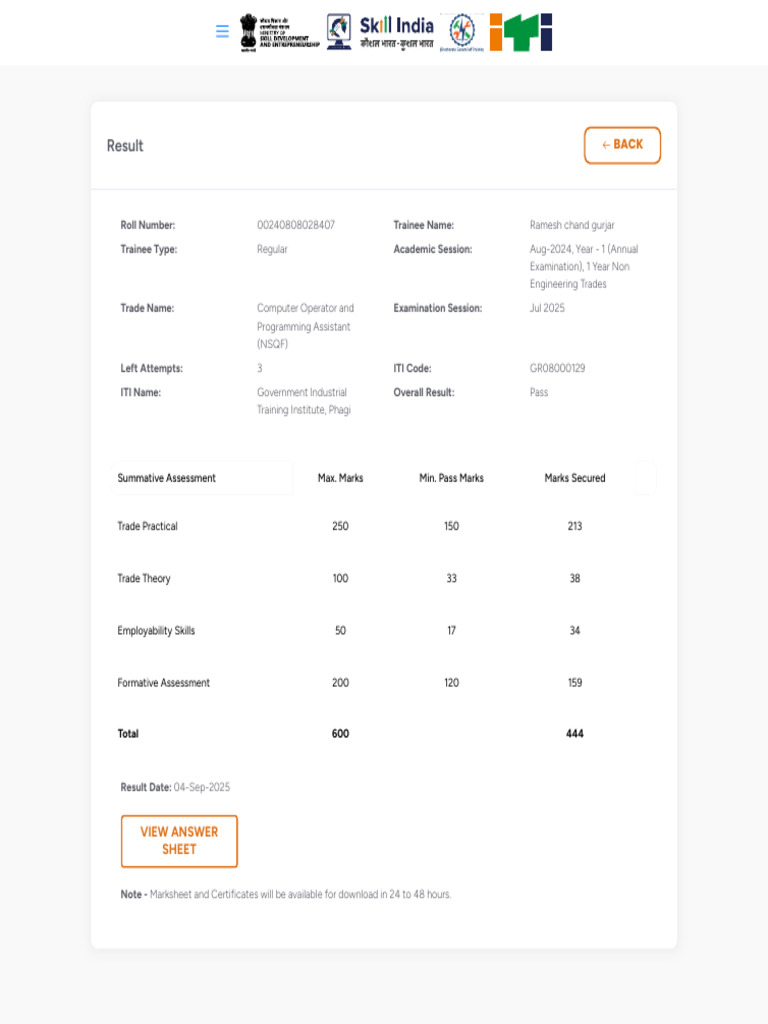Select the Trade Practical row label
768x1024 pixels.
tap(148, 526)
